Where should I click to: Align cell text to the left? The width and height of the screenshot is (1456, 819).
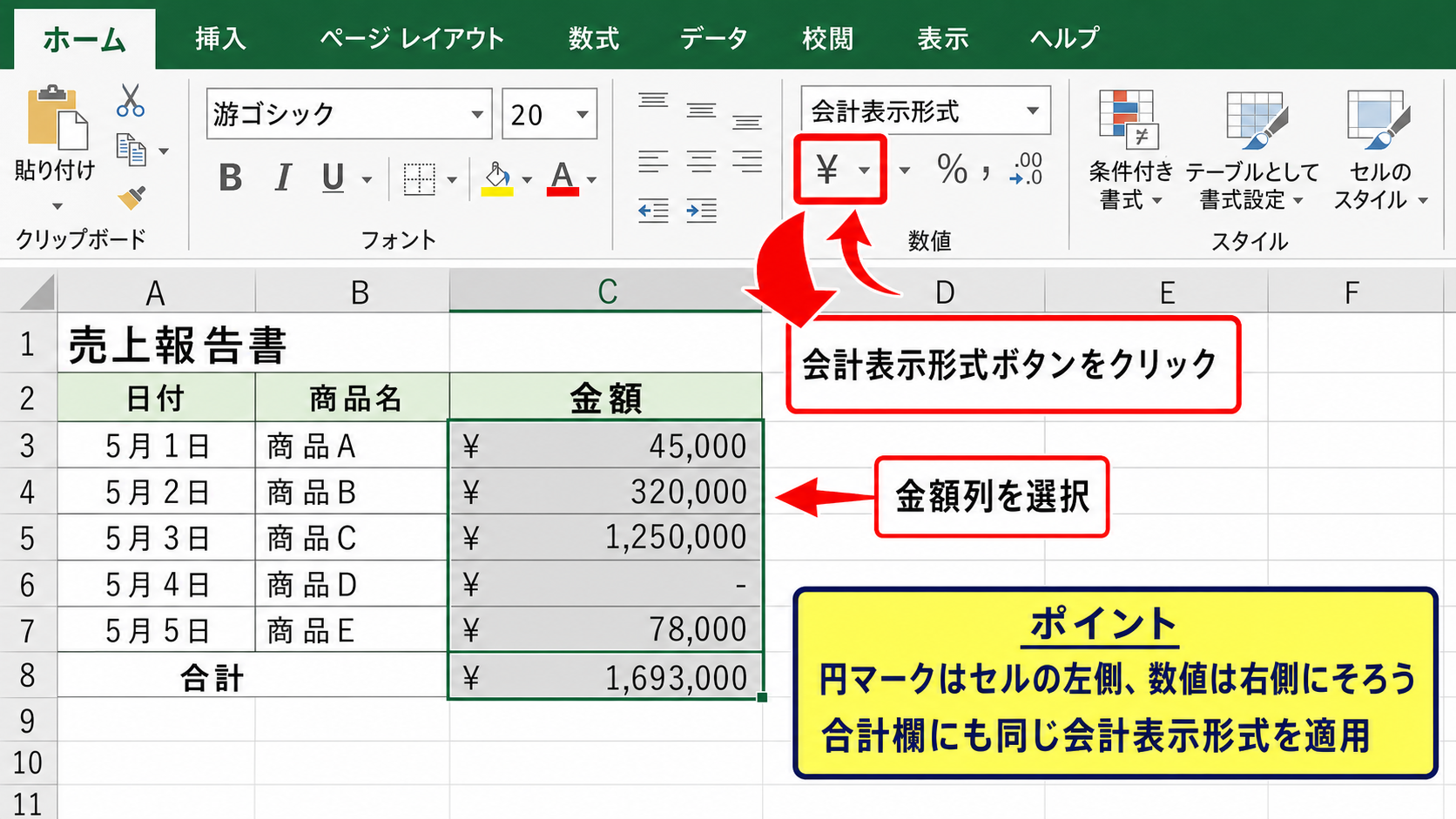point(653,162)
